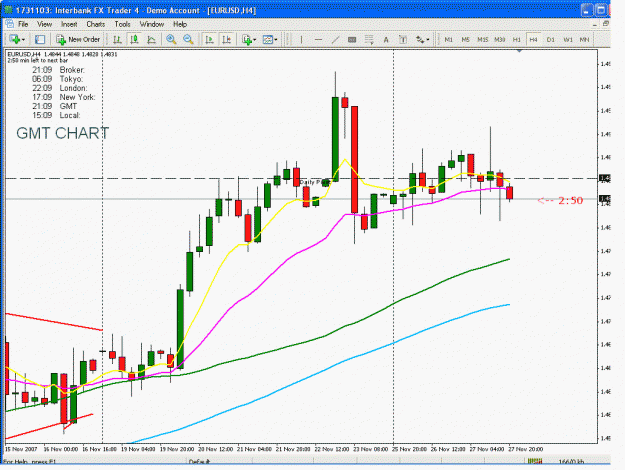Viewport: 625px width, 470px height.
Task: Zoom out on the chart
Action: (x=188, y=39)
